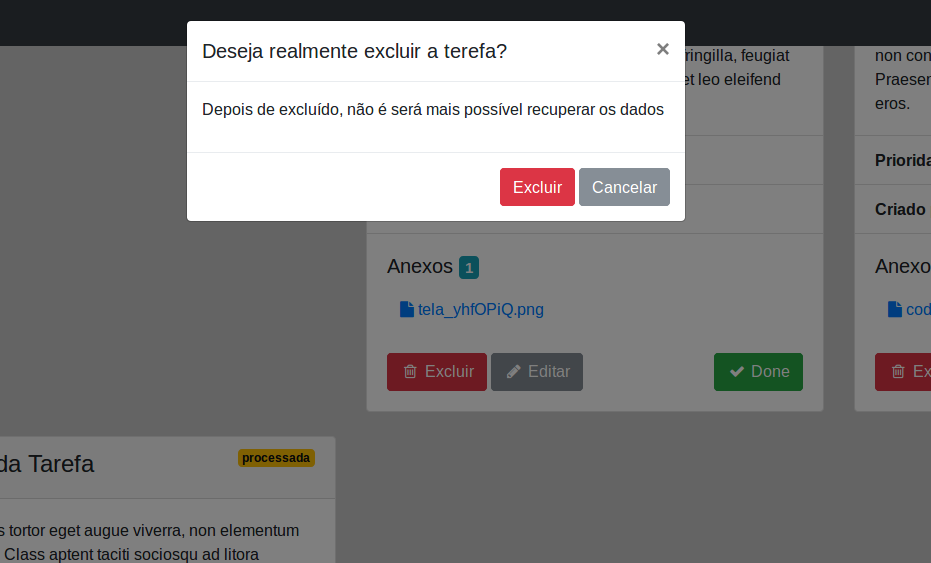Click the trash Excluir button next to Editar

[x=436, y=372]
